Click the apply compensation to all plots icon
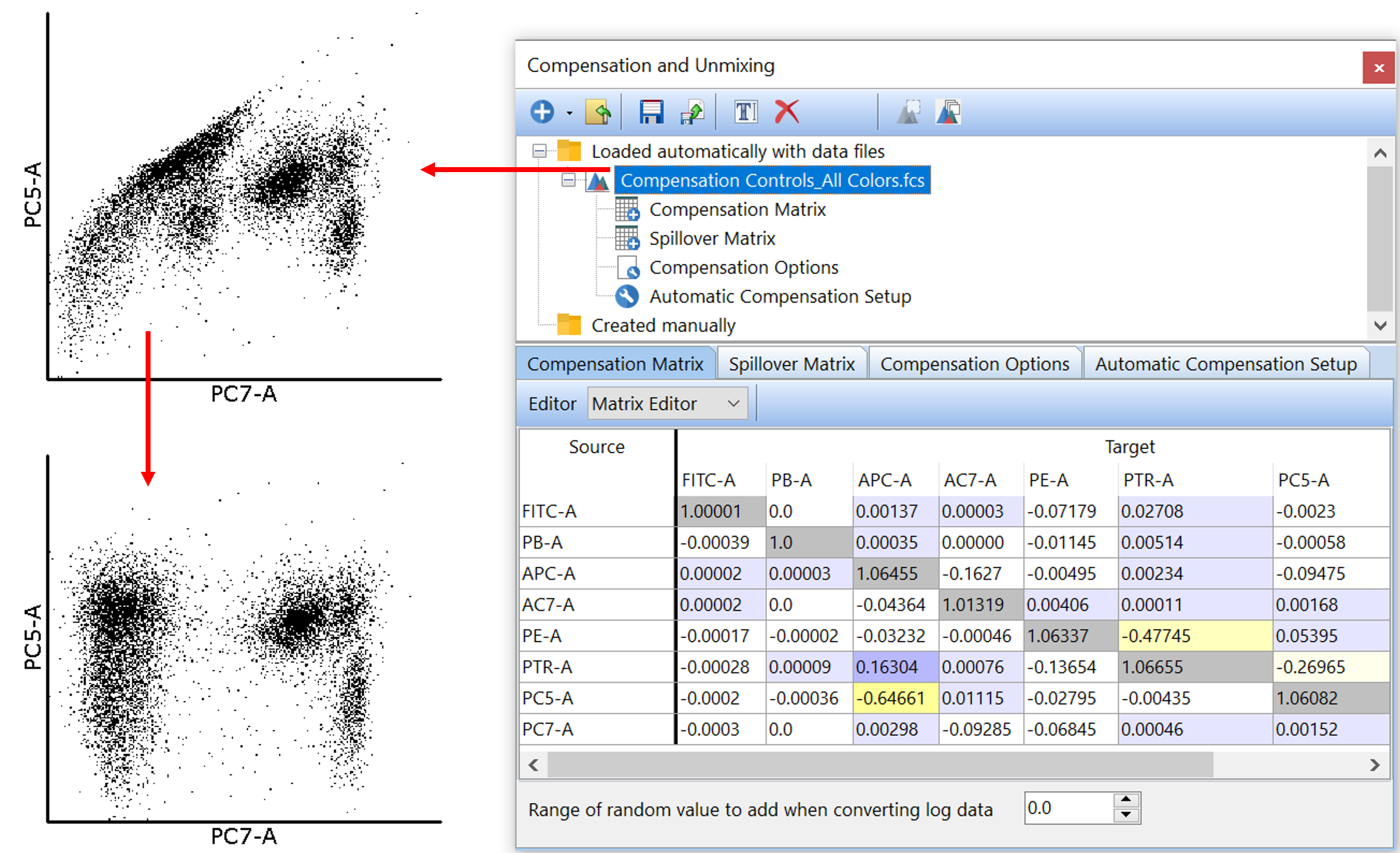This screenshot has width=1400, height=853. coord(948,112)
